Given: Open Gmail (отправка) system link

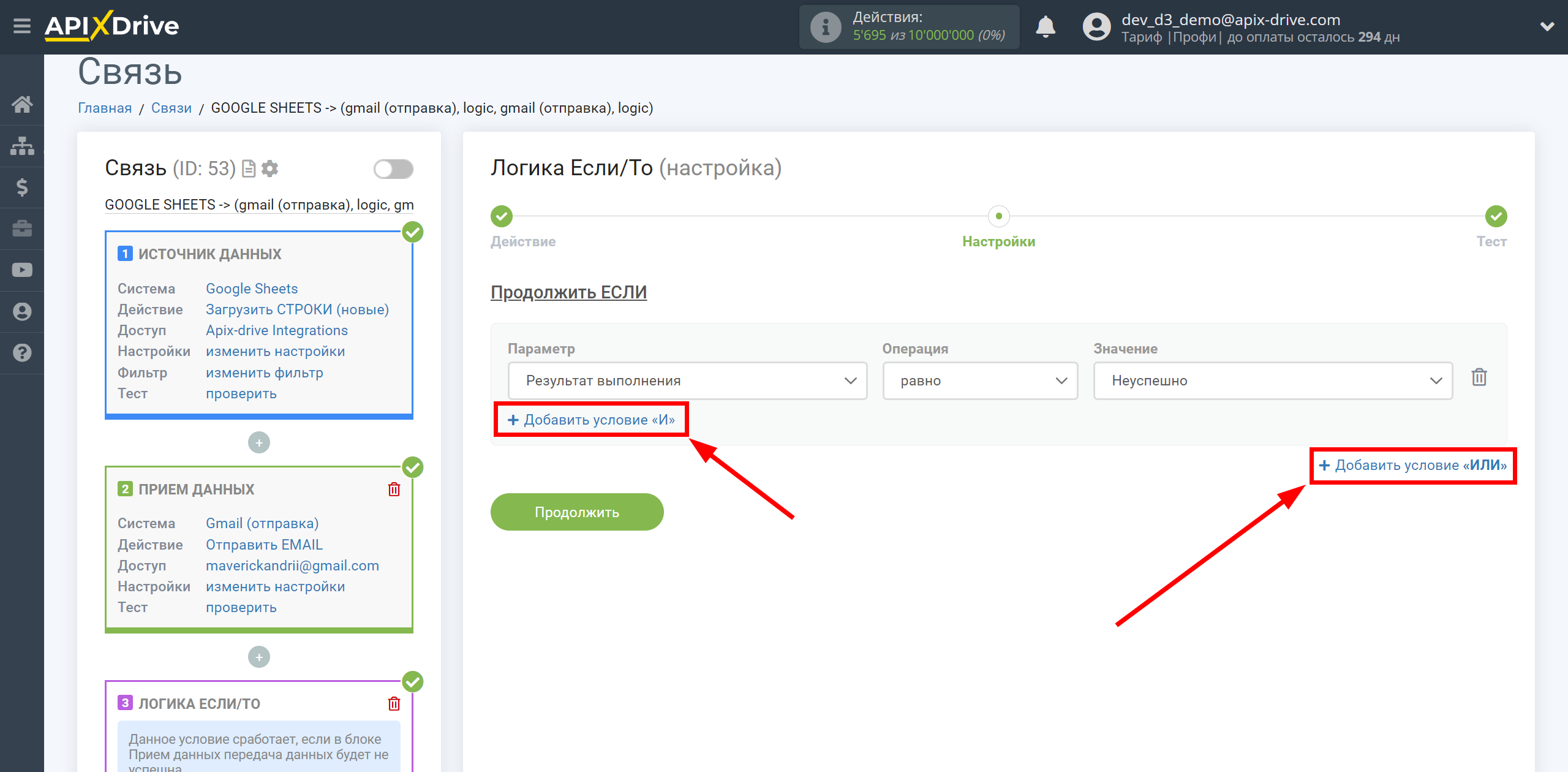Looking at the screenshot, I should point(262,523).
